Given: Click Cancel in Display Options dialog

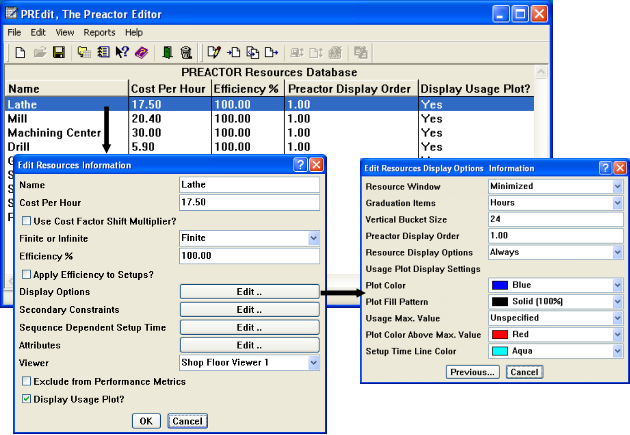Looking at the screenshot, I should pyautogui.click(x=524, y=372).
